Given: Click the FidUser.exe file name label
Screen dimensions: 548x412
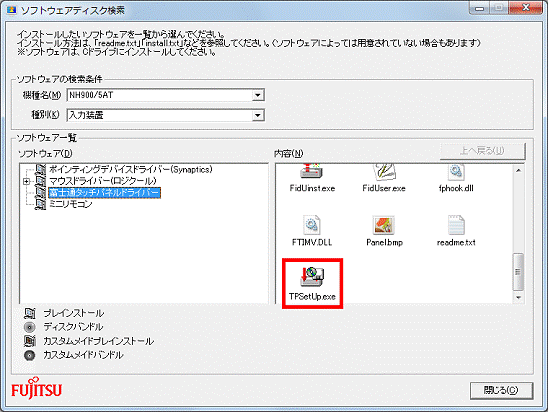Looking at the screenshot, I should pyautogui.click(x=384, y=188).
